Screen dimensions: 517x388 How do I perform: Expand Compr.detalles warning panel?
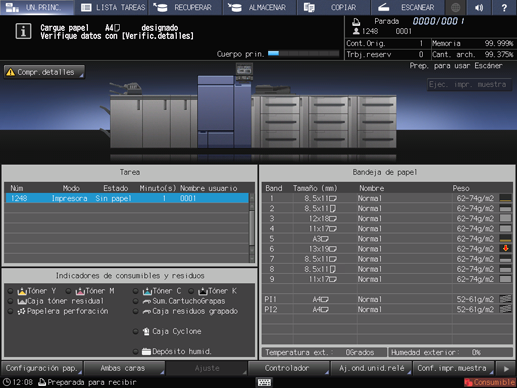44,72
